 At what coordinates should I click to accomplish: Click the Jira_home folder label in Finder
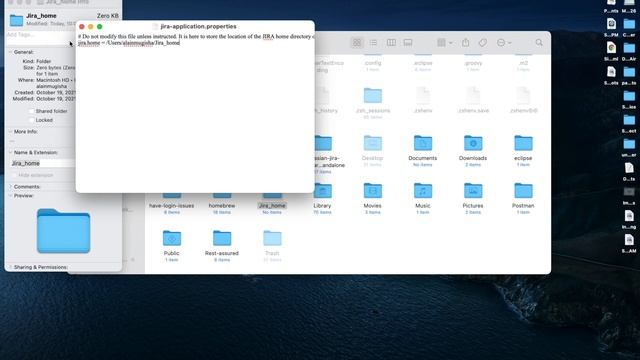click(272, 206)
